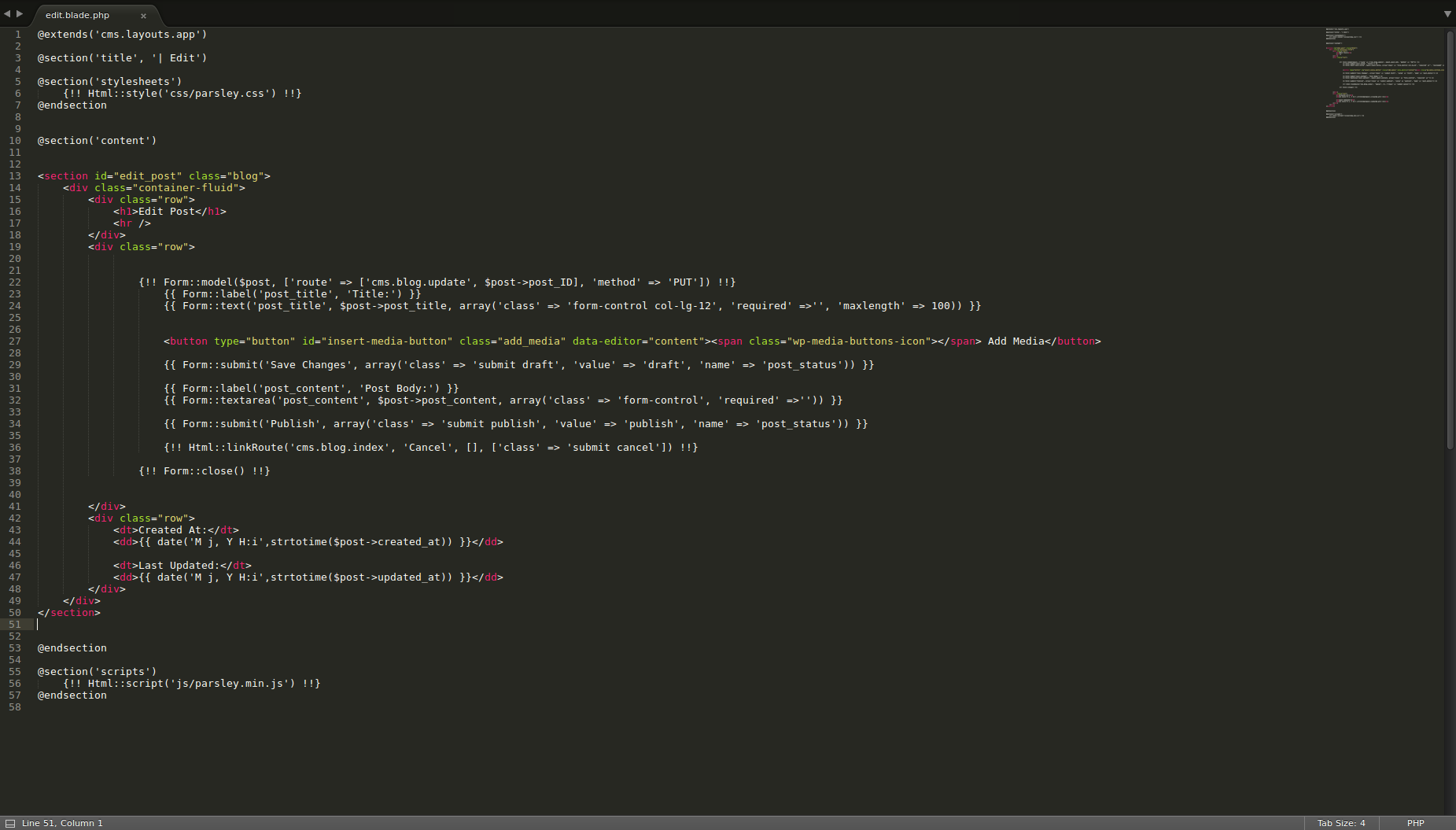1456x830 pixels.
Task: Click the Html::linkRoute('cms.blog.index' line
Action: pyautogui.click(x=431, y=448)
